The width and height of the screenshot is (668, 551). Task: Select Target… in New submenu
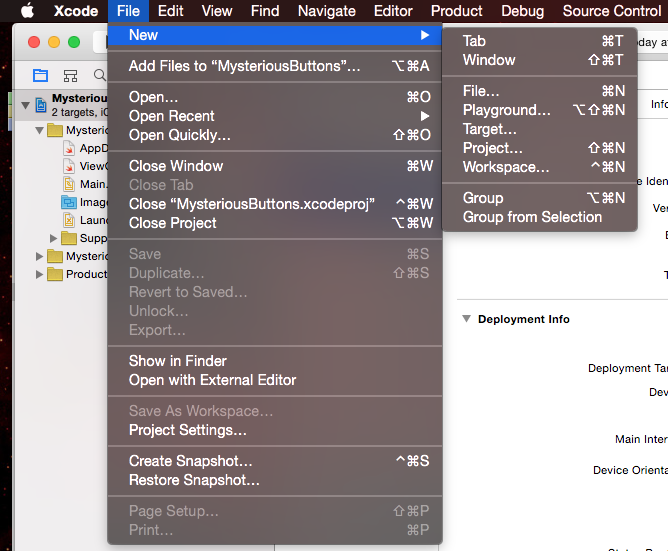click(540, 129)
